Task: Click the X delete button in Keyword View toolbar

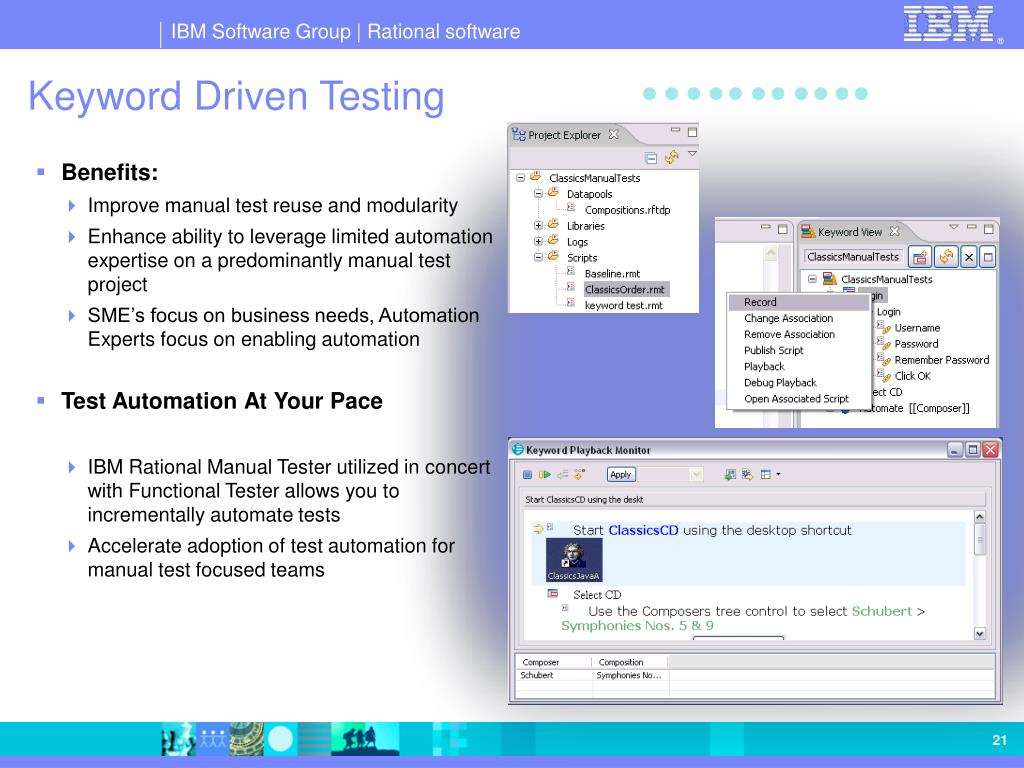Action: (969, 257)
